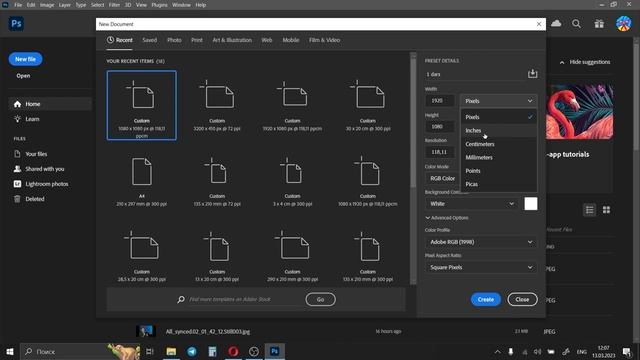
Task: Open the Film & Video tab
Action: coord(324,40)
